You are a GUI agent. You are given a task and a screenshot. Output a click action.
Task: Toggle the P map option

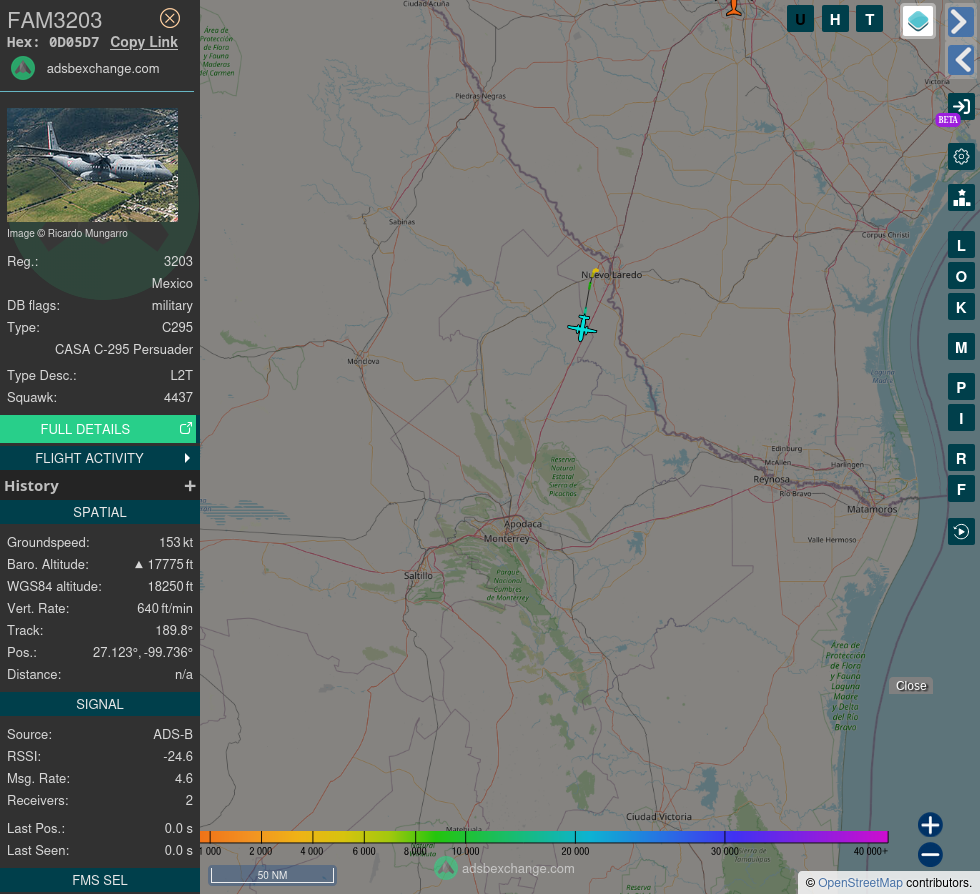tap(961, 387)
